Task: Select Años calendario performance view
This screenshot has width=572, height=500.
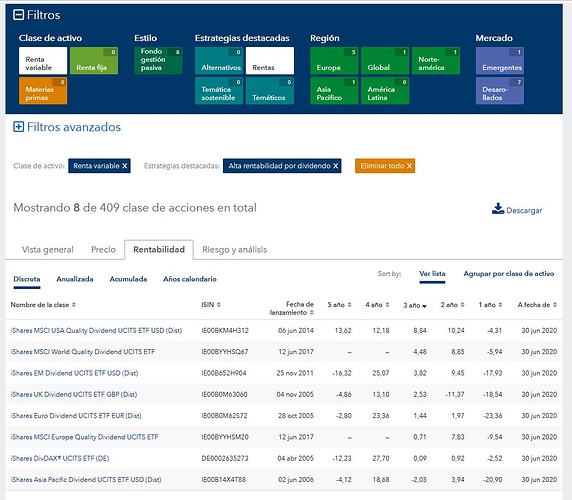Action: [x=190, y=279]
